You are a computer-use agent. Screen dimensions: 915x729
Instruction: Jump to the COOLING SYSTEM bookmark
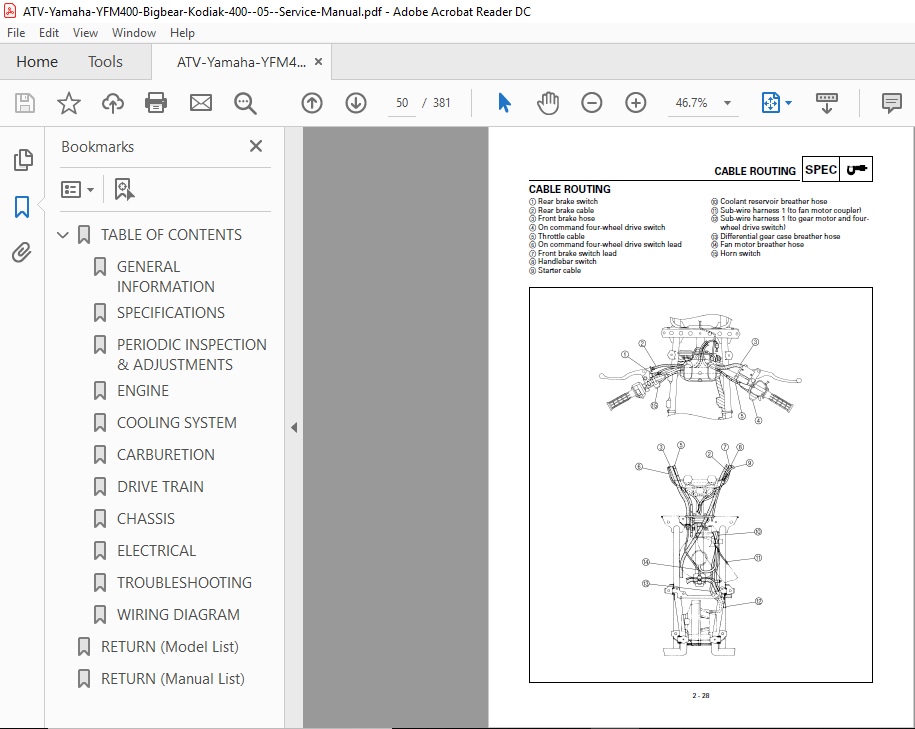coord(177,423)
